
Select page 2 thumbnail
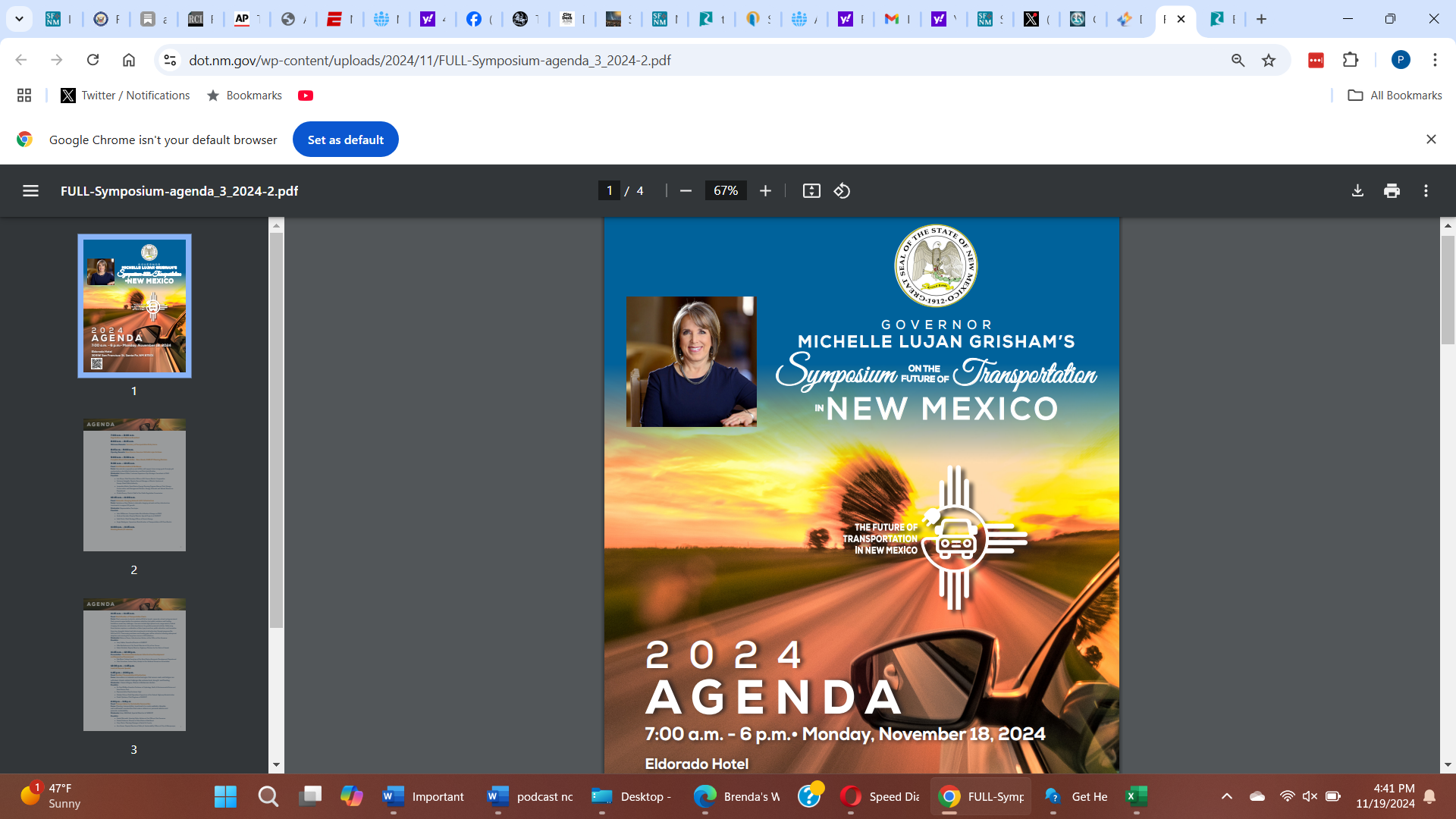(x=134, y=485)
